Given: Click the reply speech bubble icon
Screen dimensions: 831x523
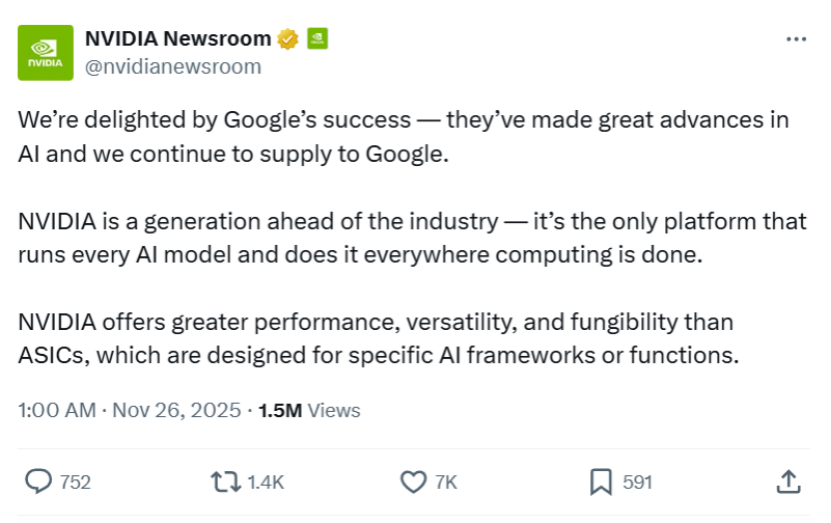Looking at the screenshot, I should pos(38,482).
